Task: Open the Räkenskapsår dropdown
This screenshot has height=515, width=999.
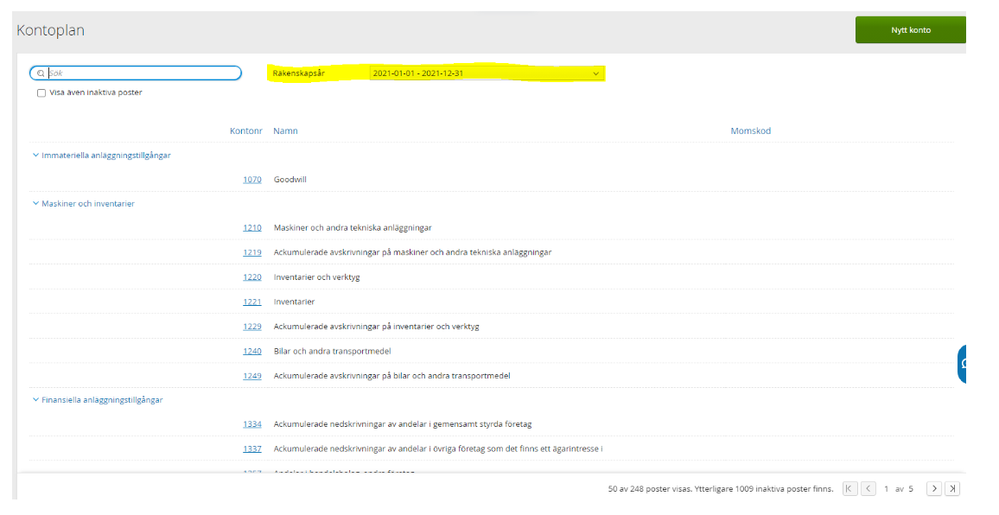Action: tap(485, 73)
